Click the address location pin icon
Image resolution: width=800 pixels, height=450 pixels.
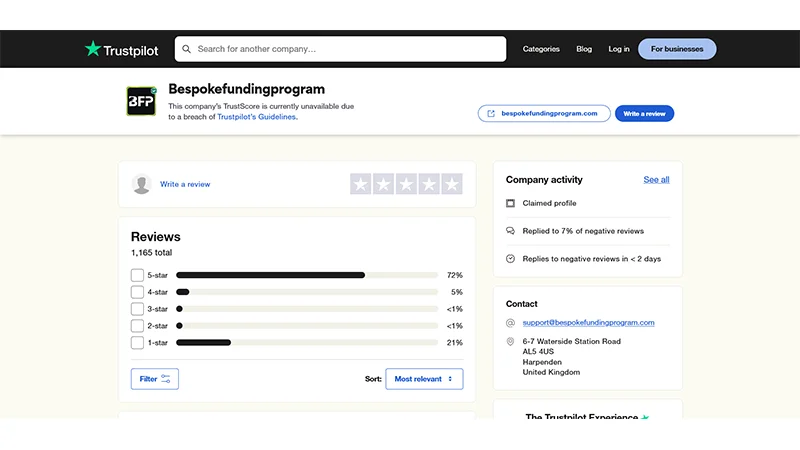tap(510, 341)
